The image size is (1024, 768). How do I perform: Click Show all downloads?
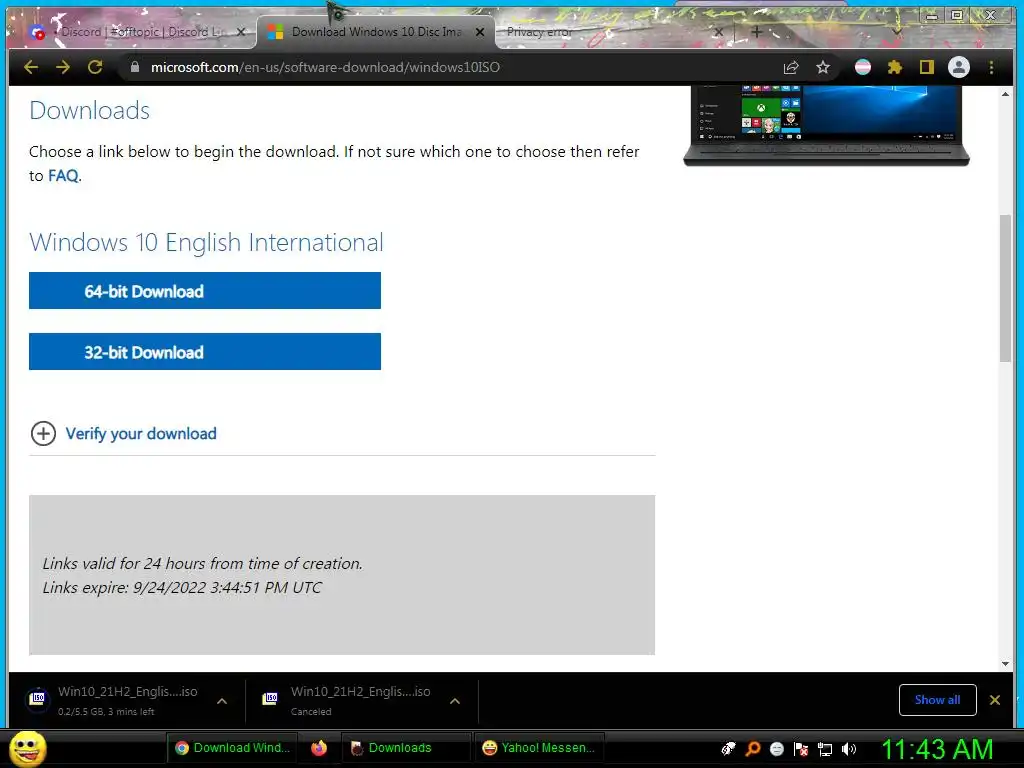937,700
